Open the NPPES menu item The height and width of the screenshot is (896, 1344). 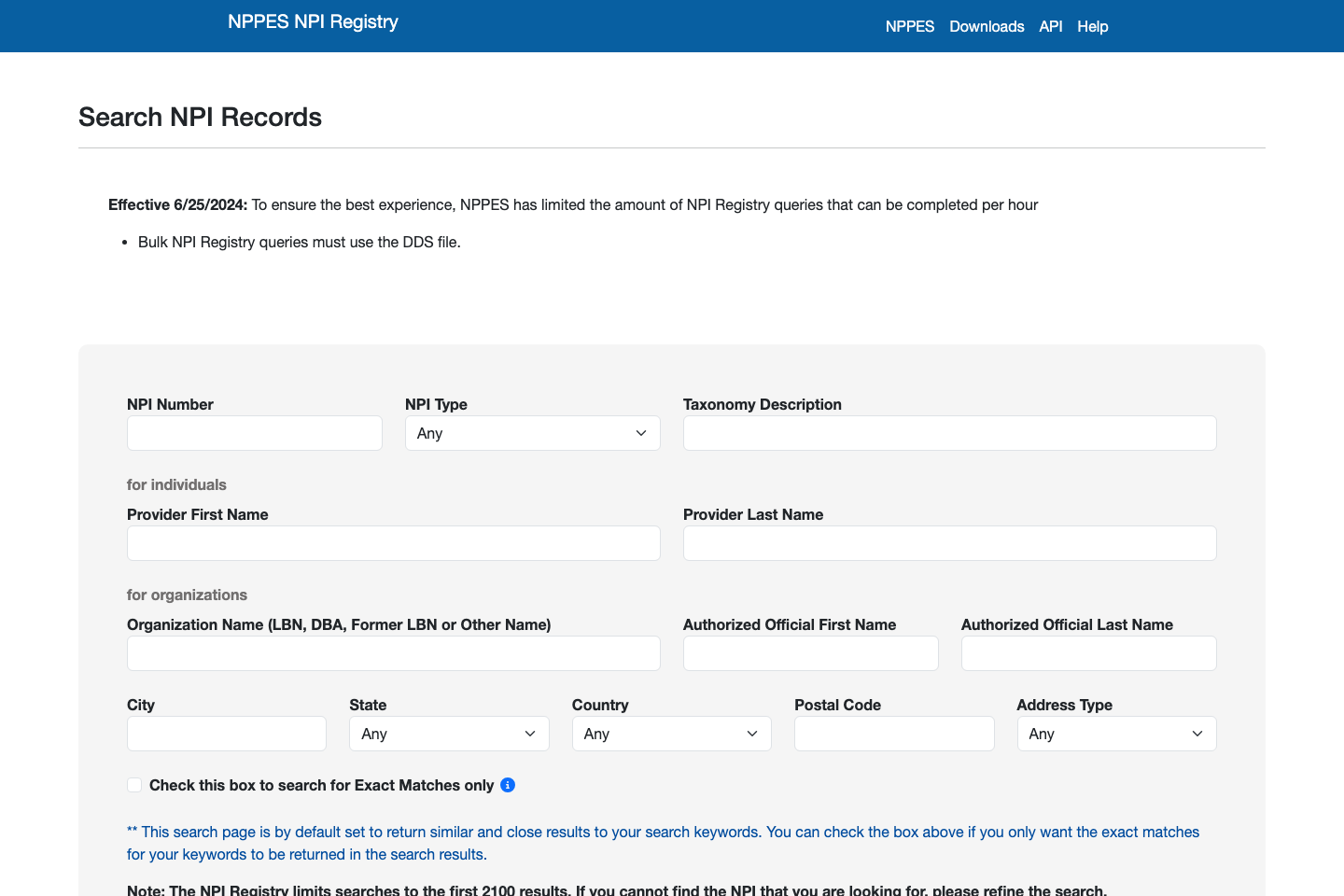pos(909,26)
